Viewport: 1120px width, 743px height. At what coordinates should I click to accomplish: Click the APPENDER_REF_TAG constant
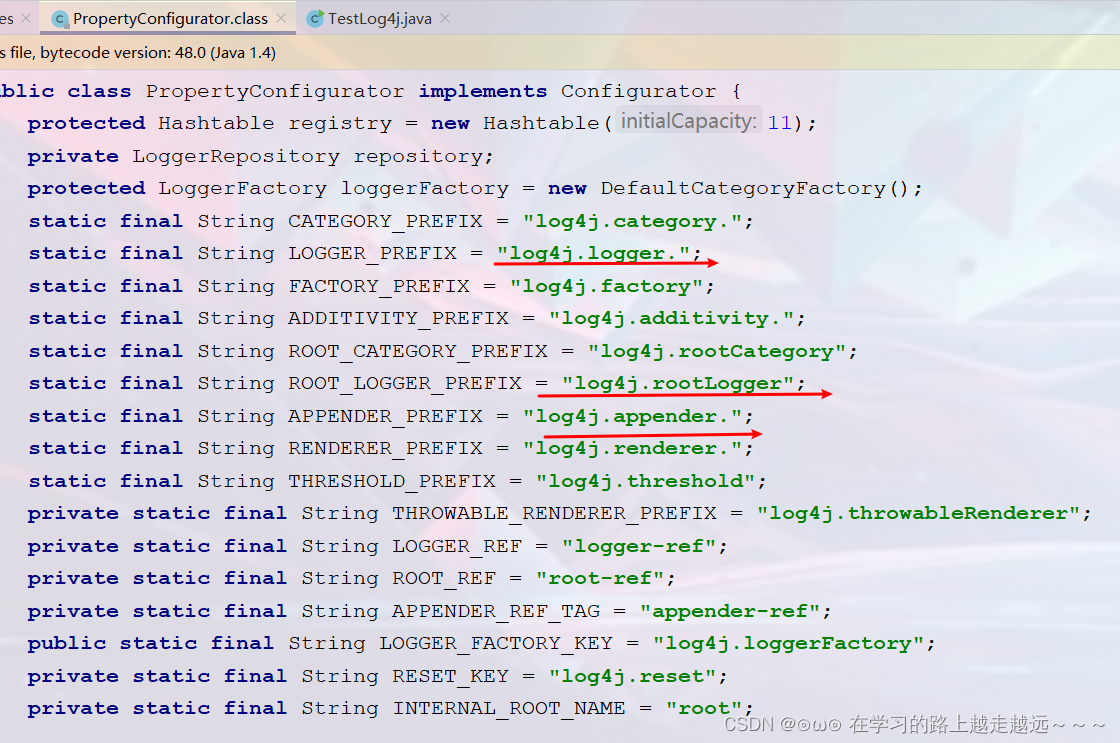[496, 612]
